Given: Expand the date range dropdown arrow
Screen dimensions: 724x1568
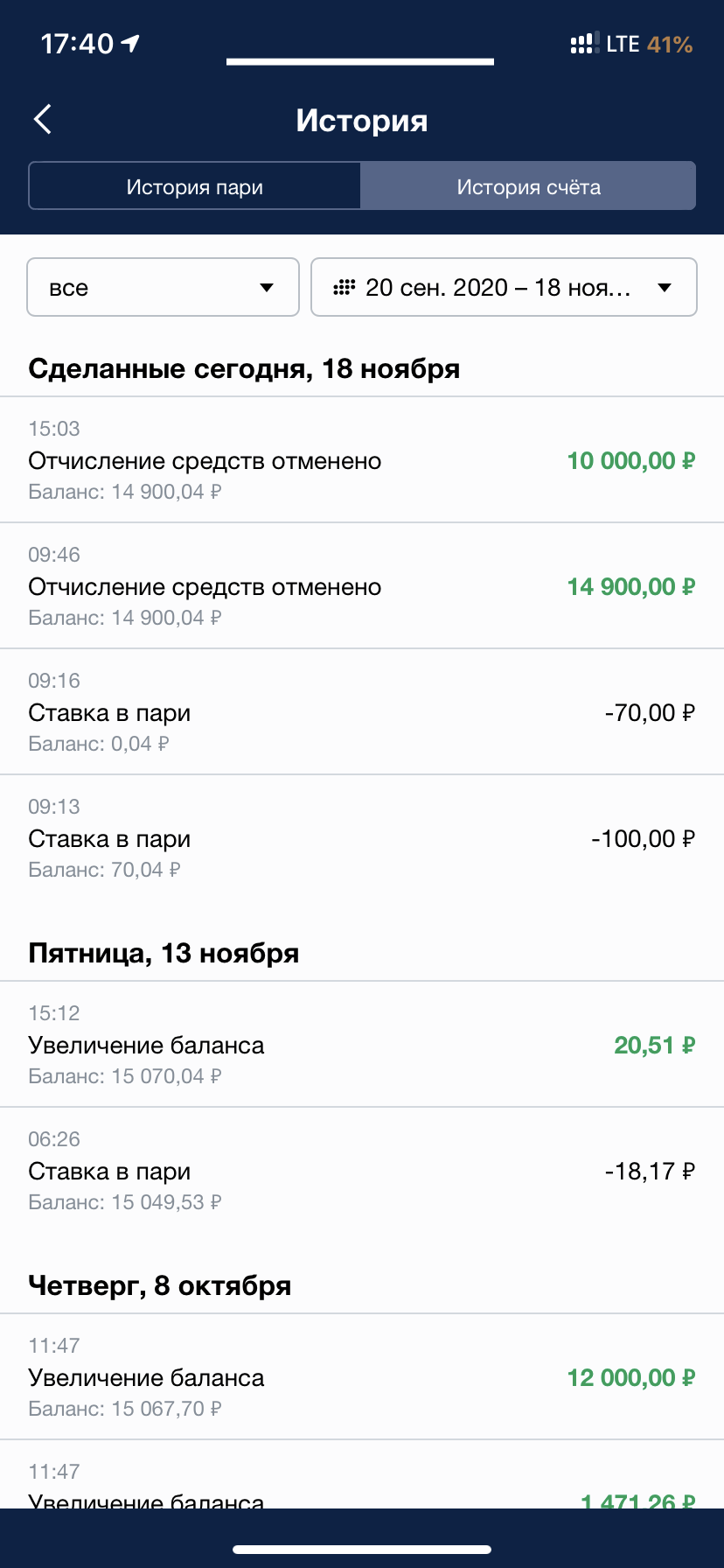Looking at the screenshot, I should pyautogui.click(x=665, y=287).
